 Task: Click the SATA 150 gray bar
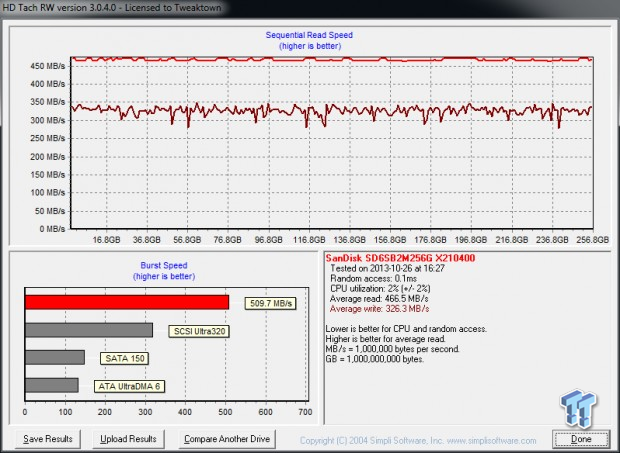(x=55, y=357)
